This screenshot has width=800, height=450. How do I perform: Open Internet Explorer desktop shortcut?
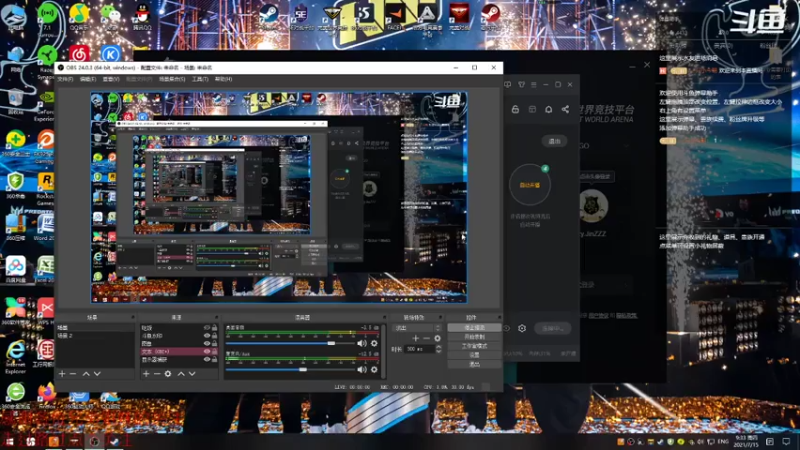pos(15,356)
